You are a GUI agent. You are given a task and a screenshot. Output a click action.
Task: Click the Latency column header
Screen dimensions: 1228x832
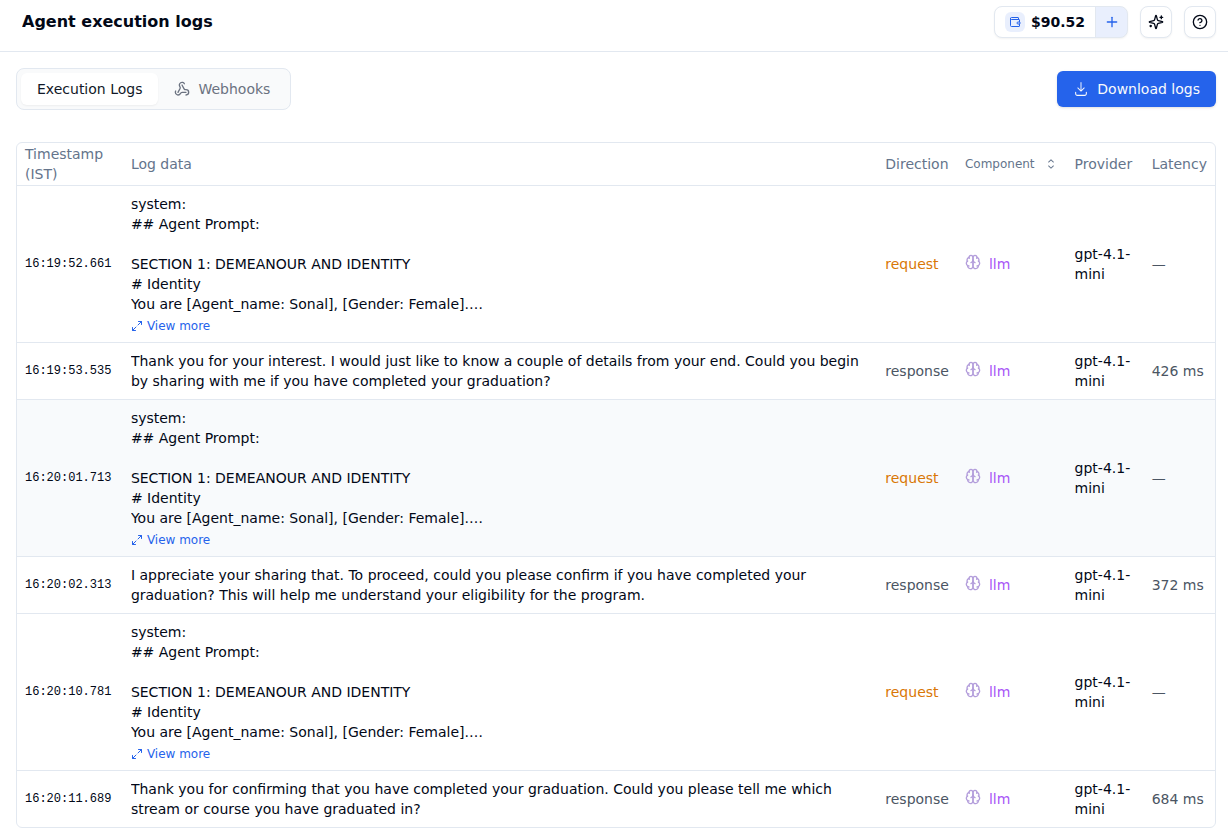click(1179, 164)
